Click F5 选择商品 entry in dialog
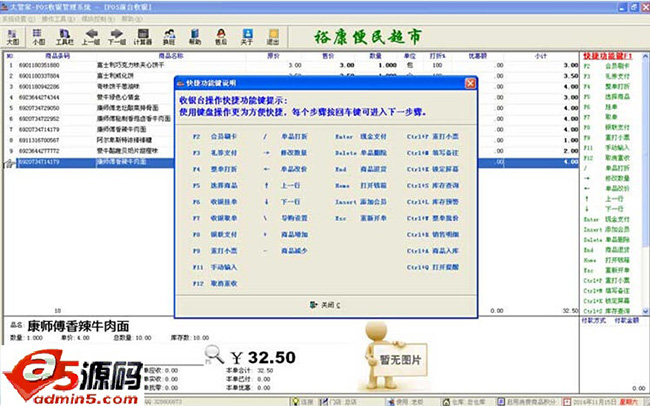Screen dimensions: 650x406 (x=216, y=185)
